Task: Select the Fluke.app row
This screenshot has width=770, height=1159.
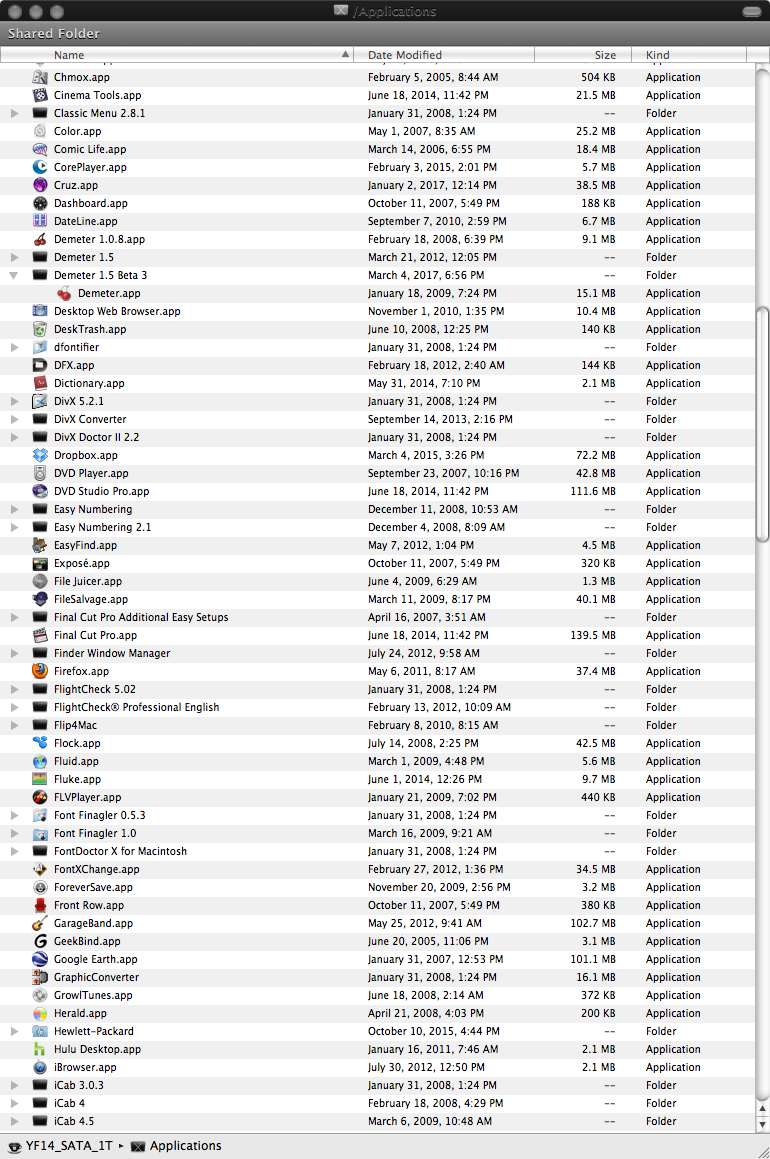Action: tap(378, 779)
